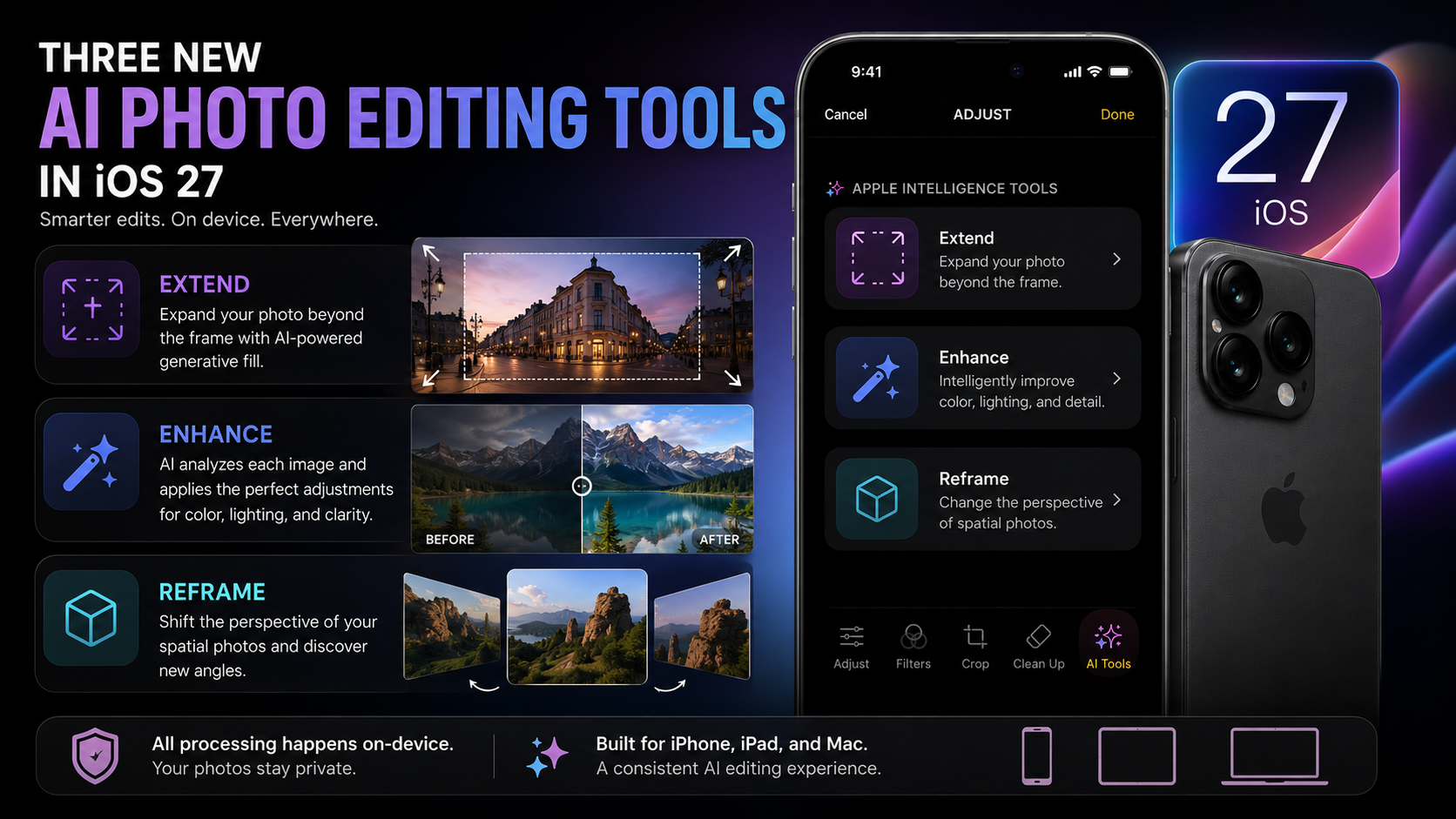This screenshot has height=819, width=1456.
Task: Tap the yellow Done button
Action: (1117, 114)
